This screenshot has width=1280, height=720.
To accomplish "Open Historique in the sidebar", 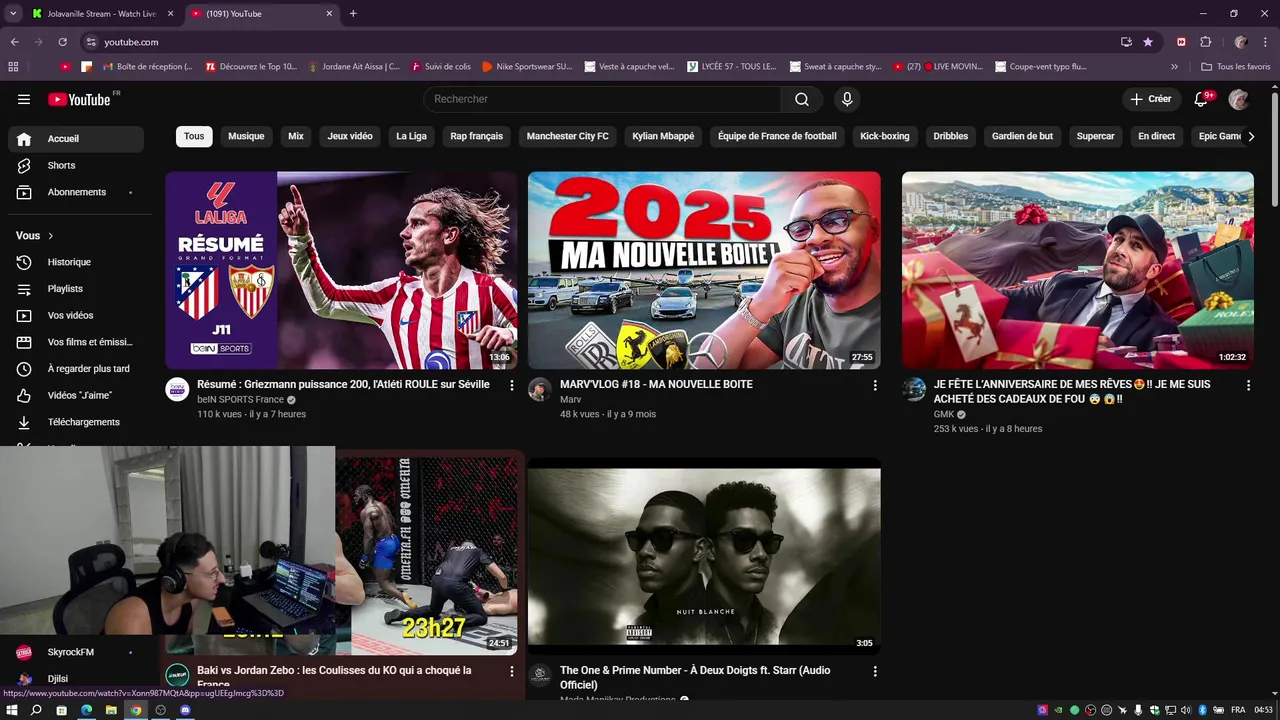I will coord(76,262).
